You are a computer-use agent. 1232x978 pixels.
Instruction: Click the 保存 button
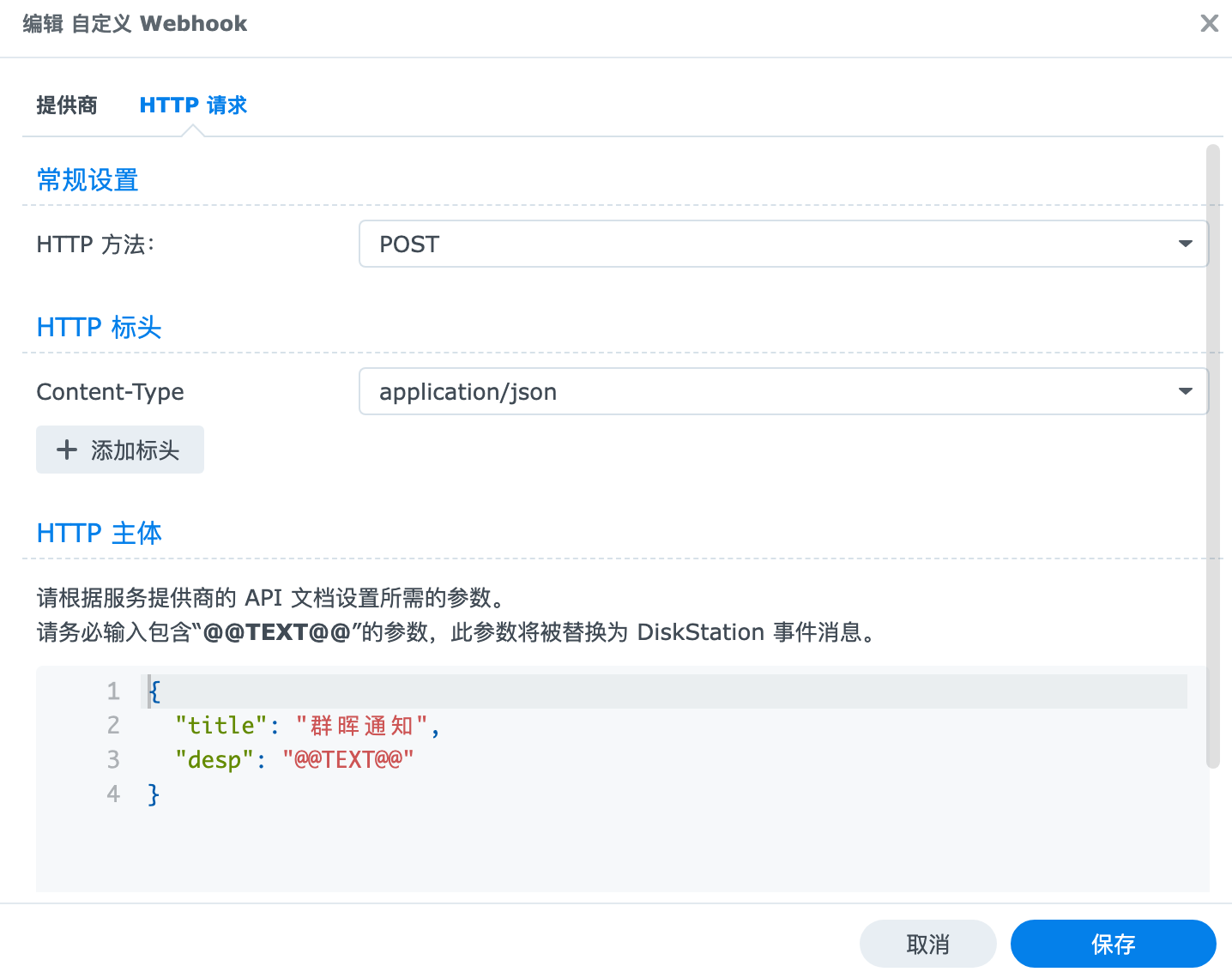point(1113,944)
